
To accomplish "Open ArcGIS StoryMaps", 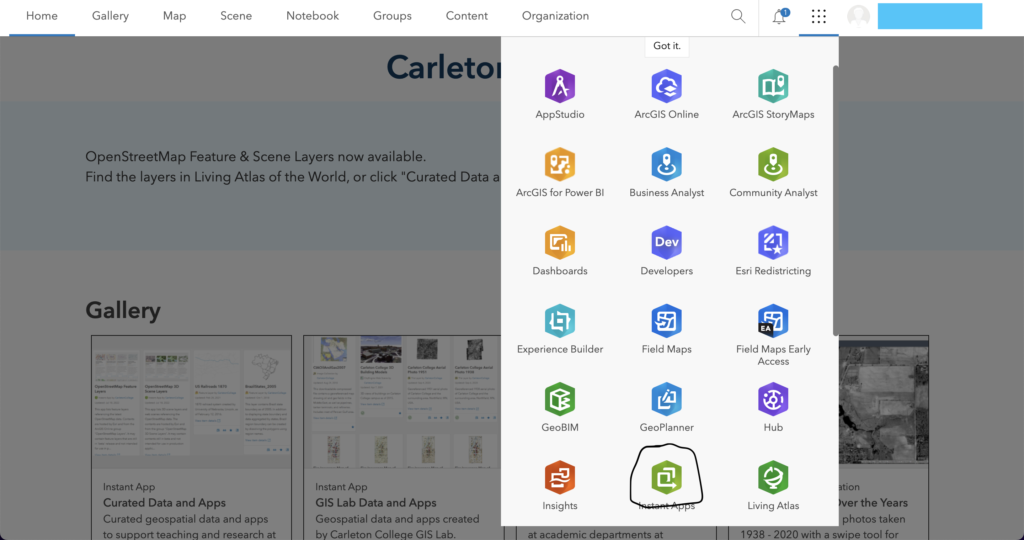I will point(773,95).
